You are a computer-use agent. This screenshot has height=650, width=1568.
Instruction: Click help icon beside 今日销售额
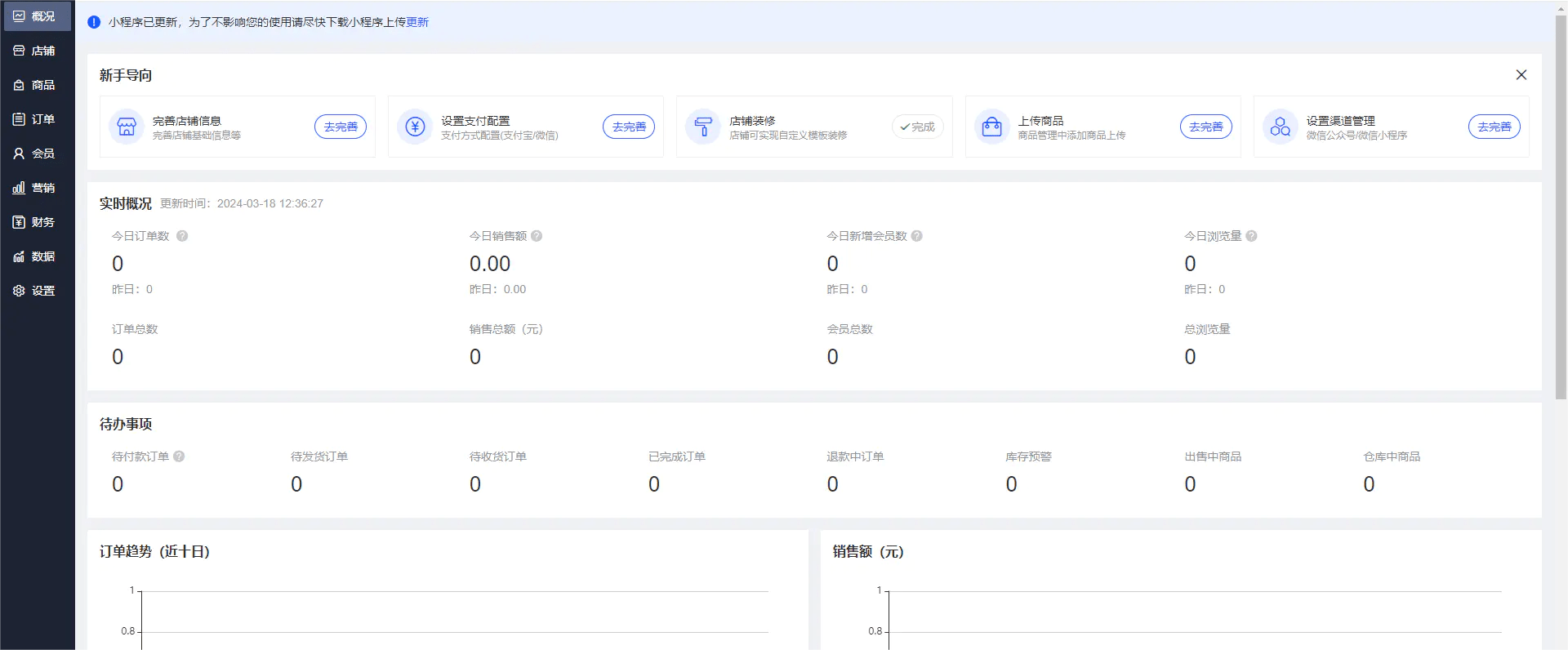click(537, 236)
